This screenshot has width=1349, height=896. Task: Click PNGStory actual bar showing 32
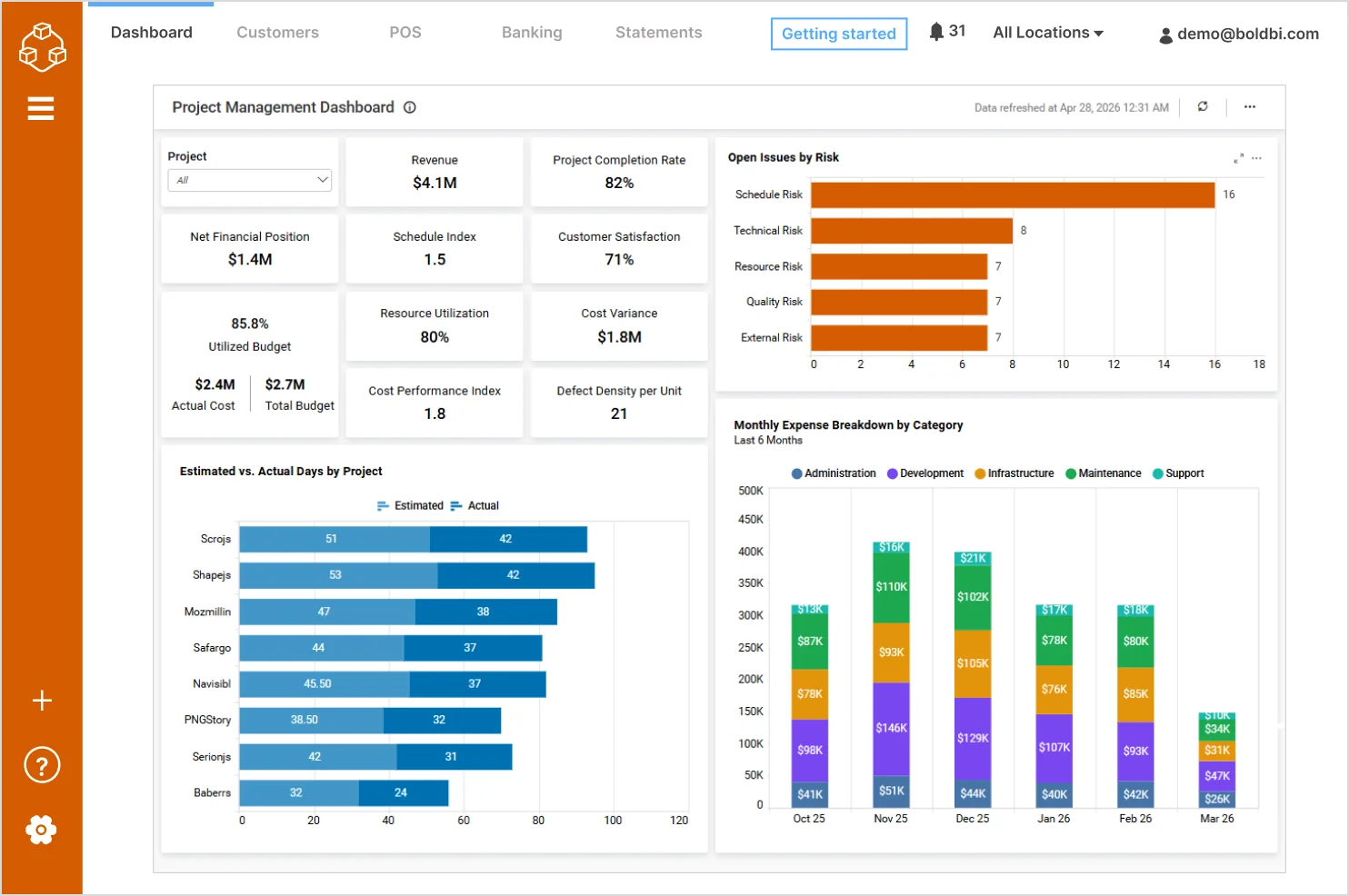pos(442,720)
